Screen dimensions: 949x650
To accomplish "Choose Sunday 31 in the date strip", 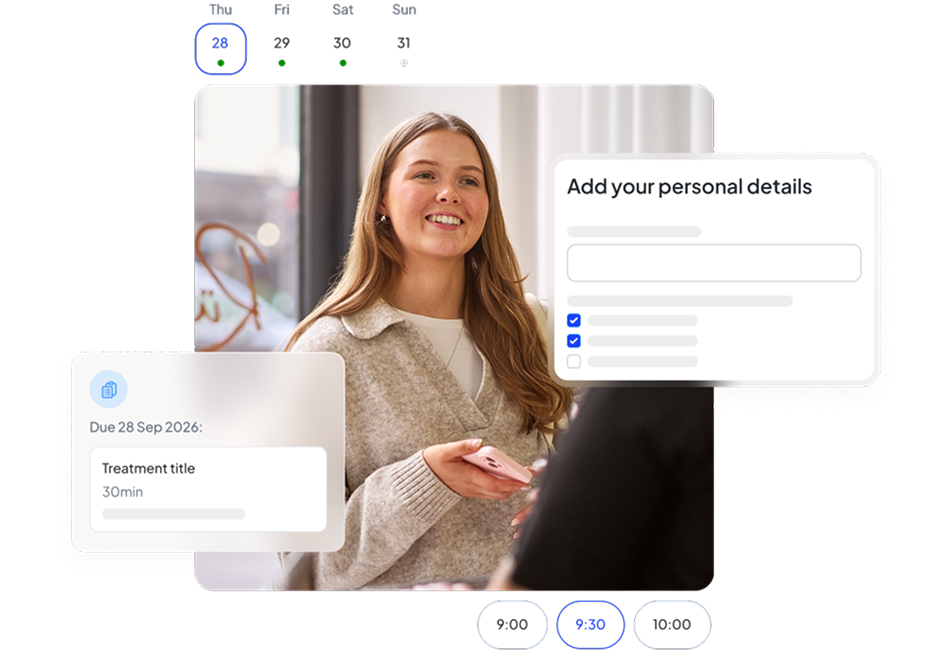I will coord(404,44).
